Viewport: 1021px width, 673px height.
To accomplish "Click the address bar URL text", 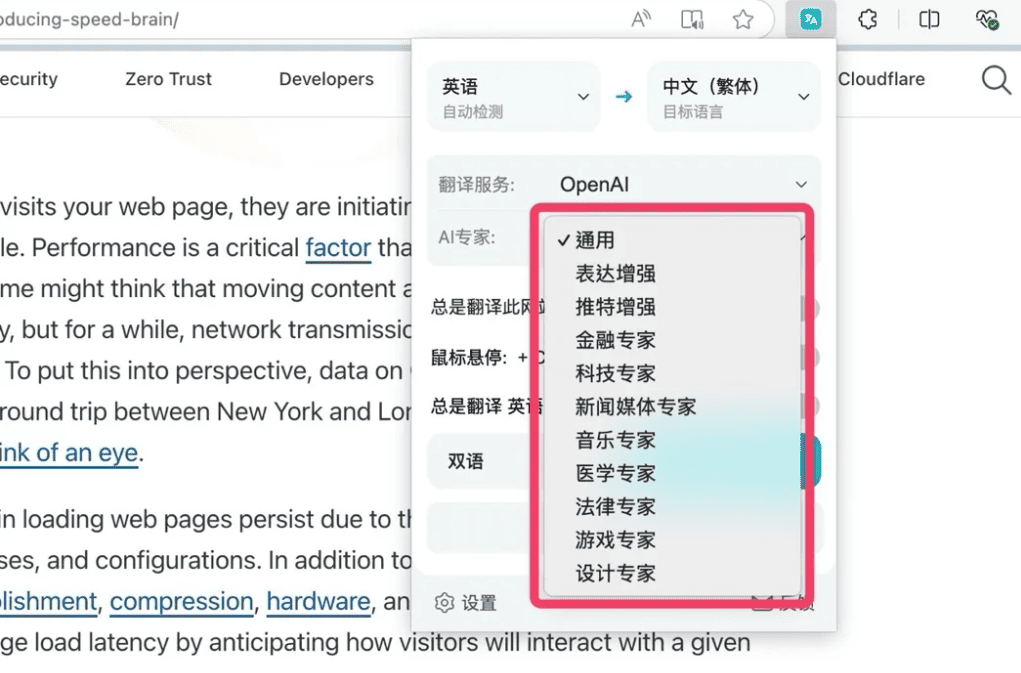I will tap(89, 20).
